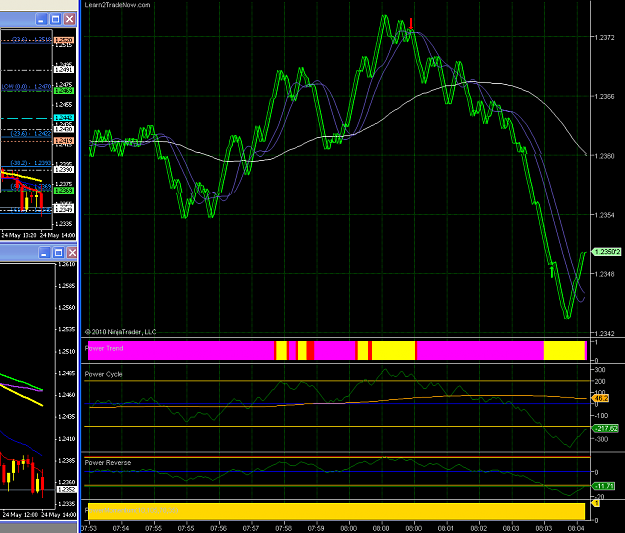Minimize the upper-left chart window
Screen dimensions: 625x533
pyautogui.click(x=41, y=19)
